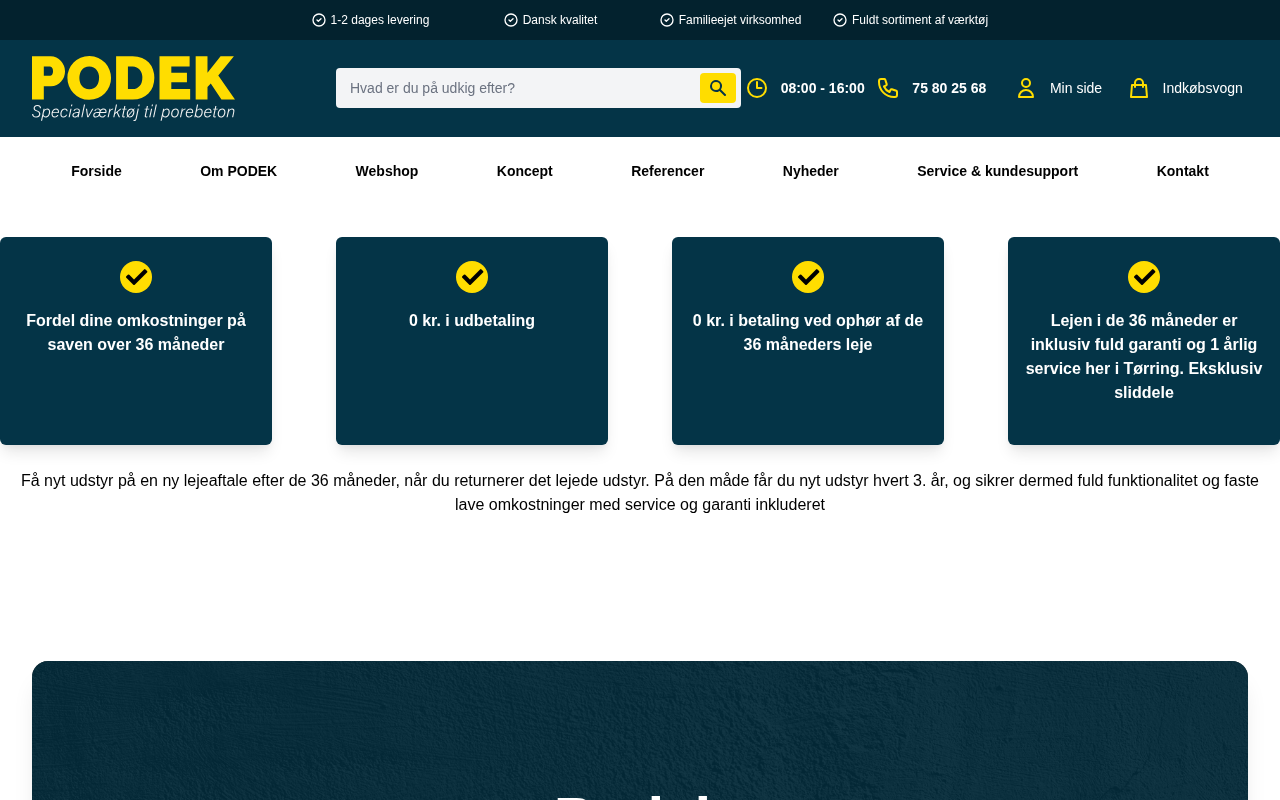Image resolution: width=1280 pixels, height=800 pixels.
Task: Click the PODEK logo
Action: pyautogui.click(x=133, y=88)
